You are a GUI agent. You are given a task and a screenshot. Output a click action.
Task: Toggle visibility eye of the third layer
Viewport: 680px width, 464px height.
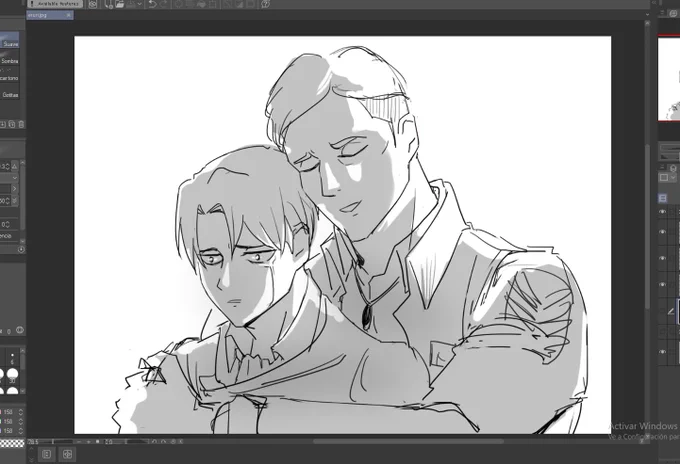tap(662, 258)
